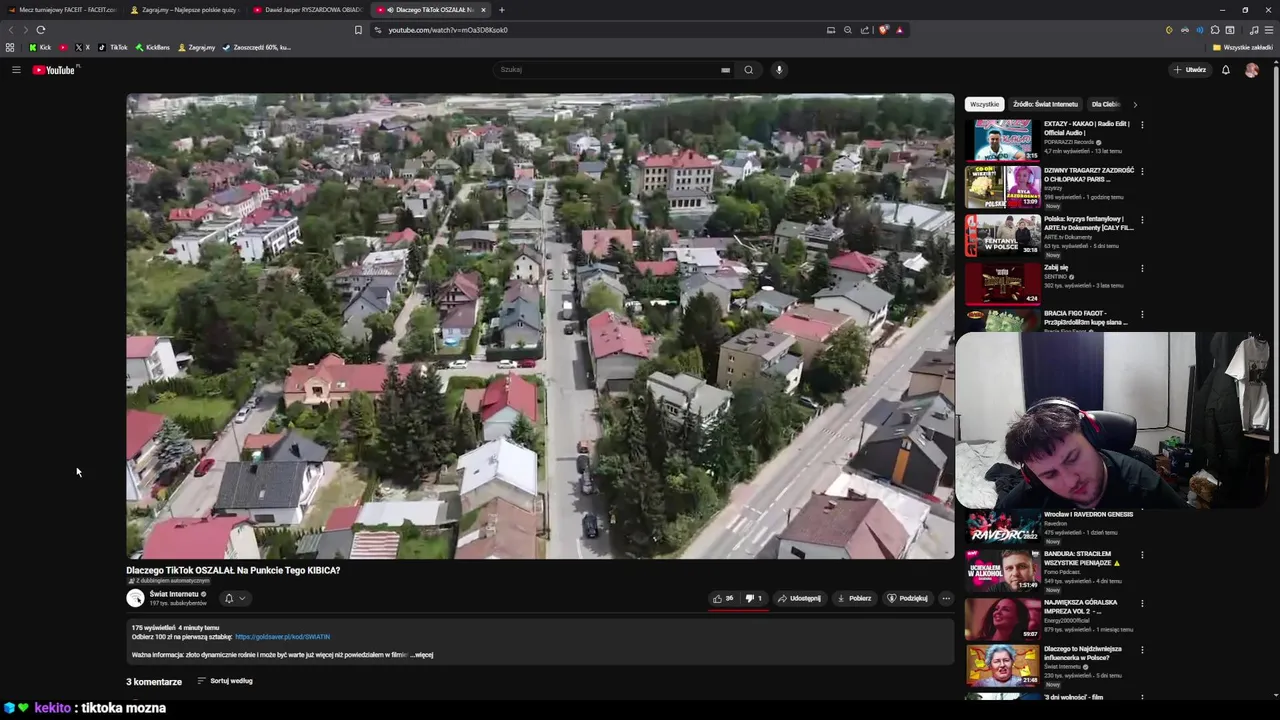Click the search magnifier button
1280x720 pixels.
point(748,70)
